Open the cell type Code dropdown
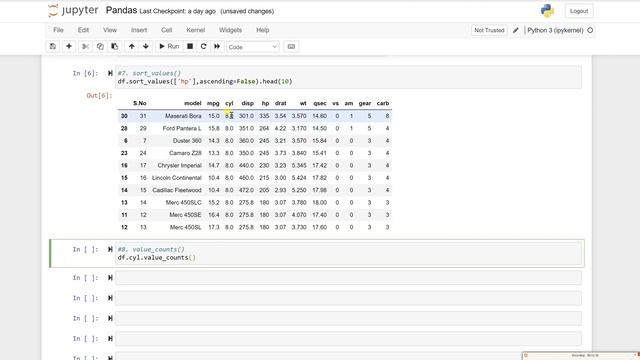The height and width of the screenshot is (360, 640). click(253, 47)
